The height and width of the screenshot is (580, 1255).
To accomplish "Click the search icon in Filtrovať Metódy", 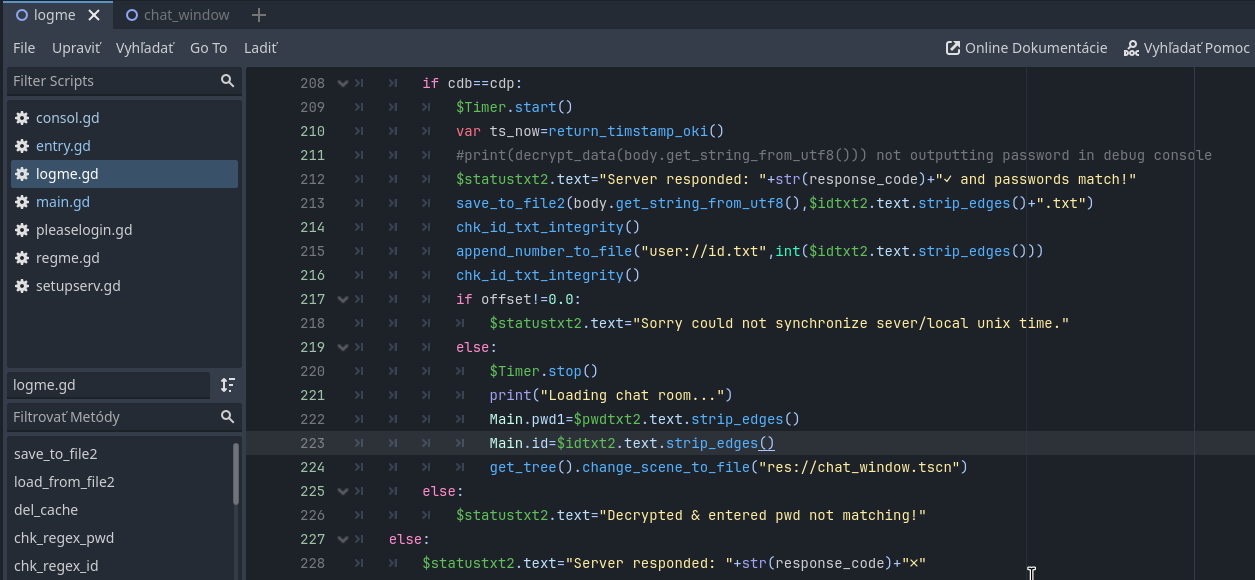I will pyautogui.click(x=227, y=417).
